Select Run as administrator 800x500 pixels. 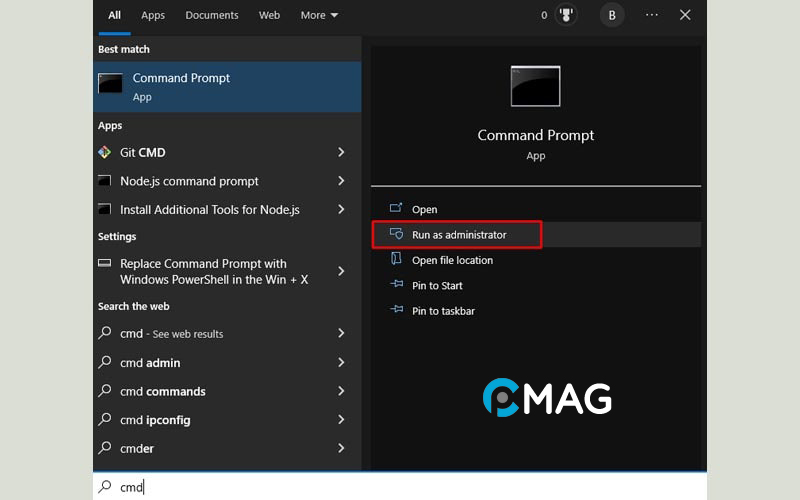coord(458,235)
